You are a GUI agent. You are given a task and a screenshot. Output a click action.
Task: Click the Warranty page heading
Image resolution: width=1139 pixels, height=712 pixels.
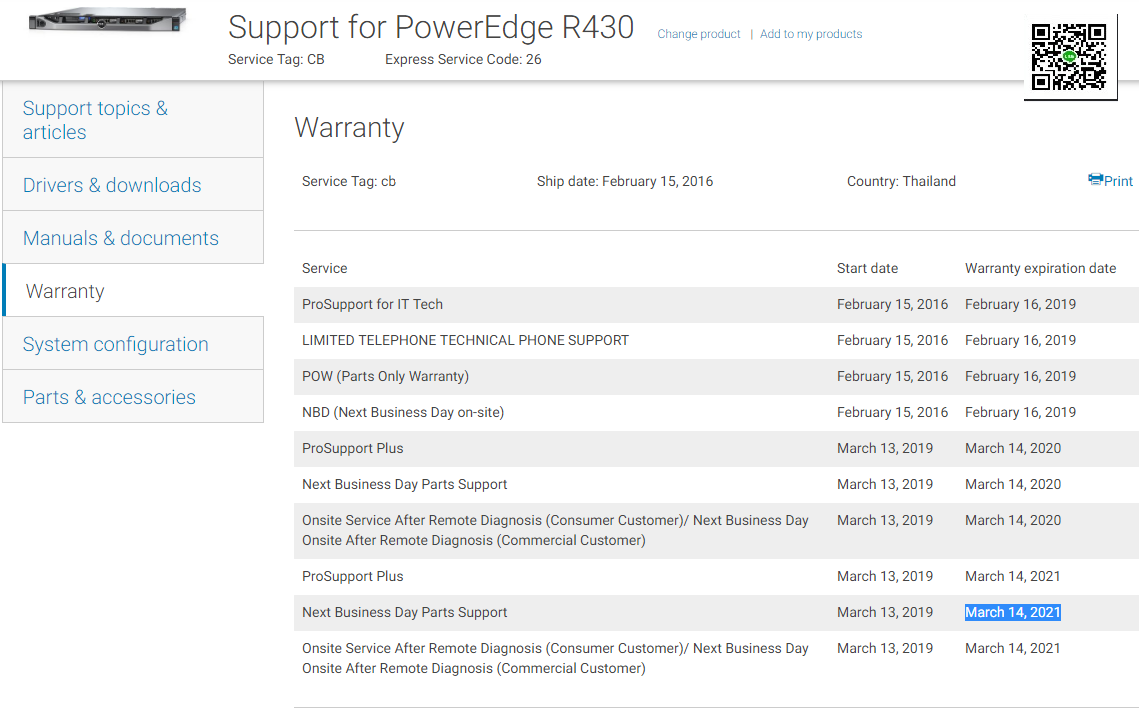click(349, 128)
